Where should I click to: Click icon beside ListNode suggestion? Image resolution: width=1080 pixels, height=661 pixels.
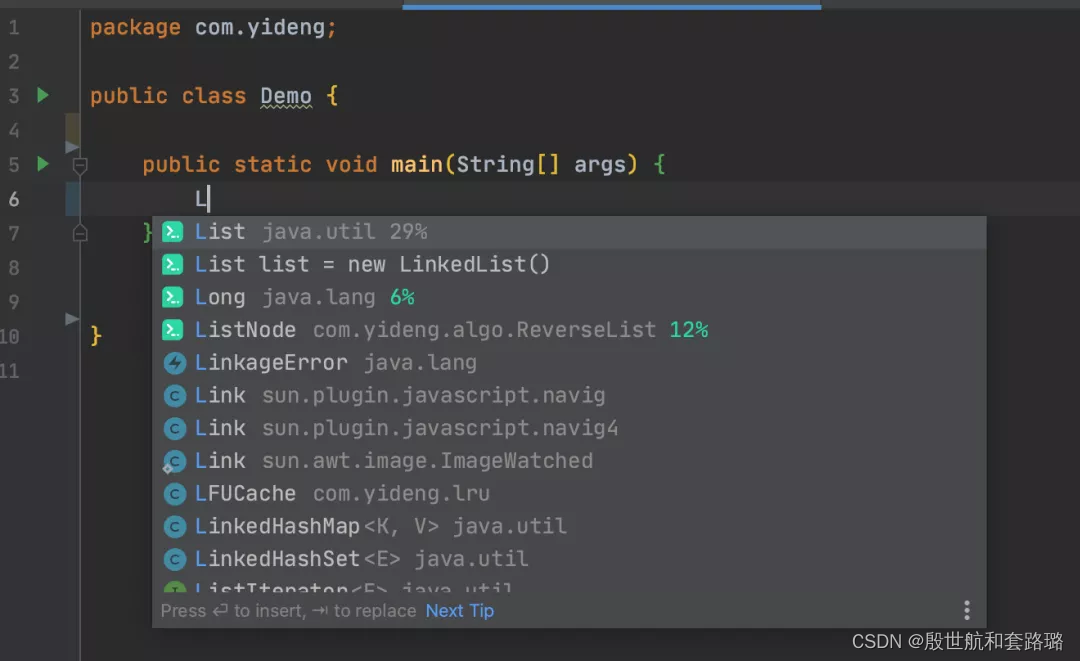pos(173,330)
